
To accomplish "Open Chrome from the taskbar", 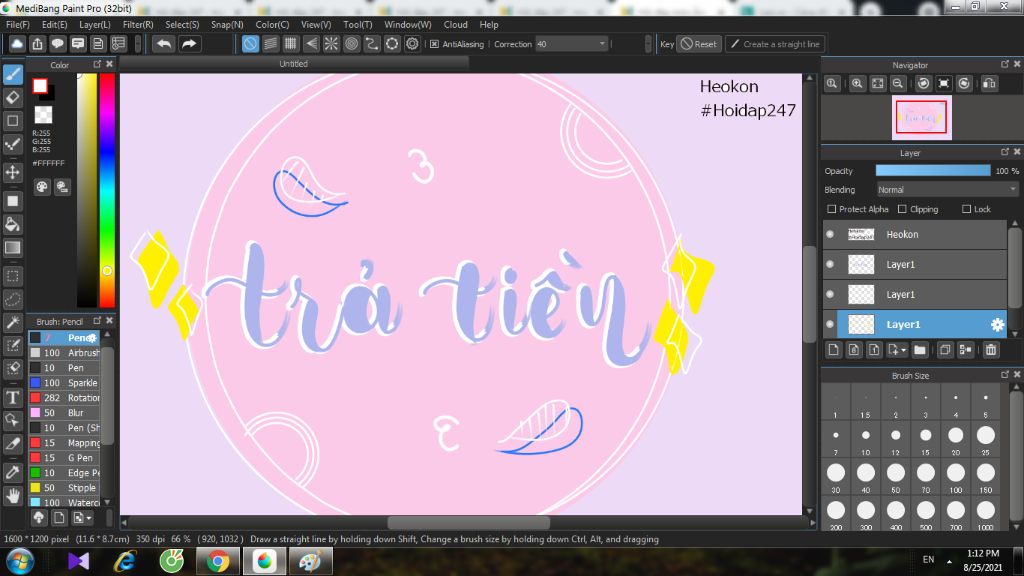I will (x=218, y=561).
